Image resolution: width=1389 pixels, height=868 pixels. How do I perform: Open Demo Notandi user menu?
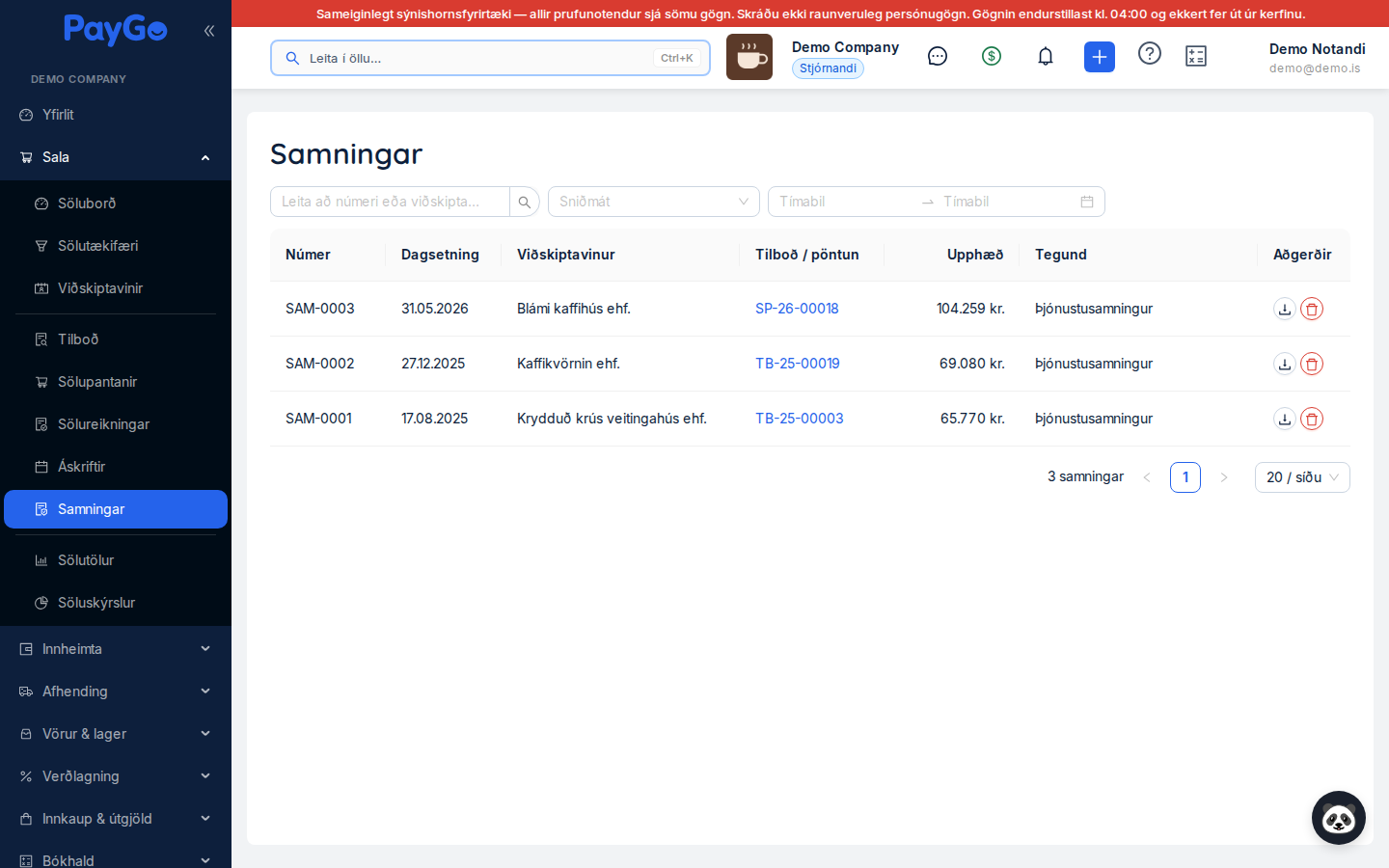[x=1317, y=58]
